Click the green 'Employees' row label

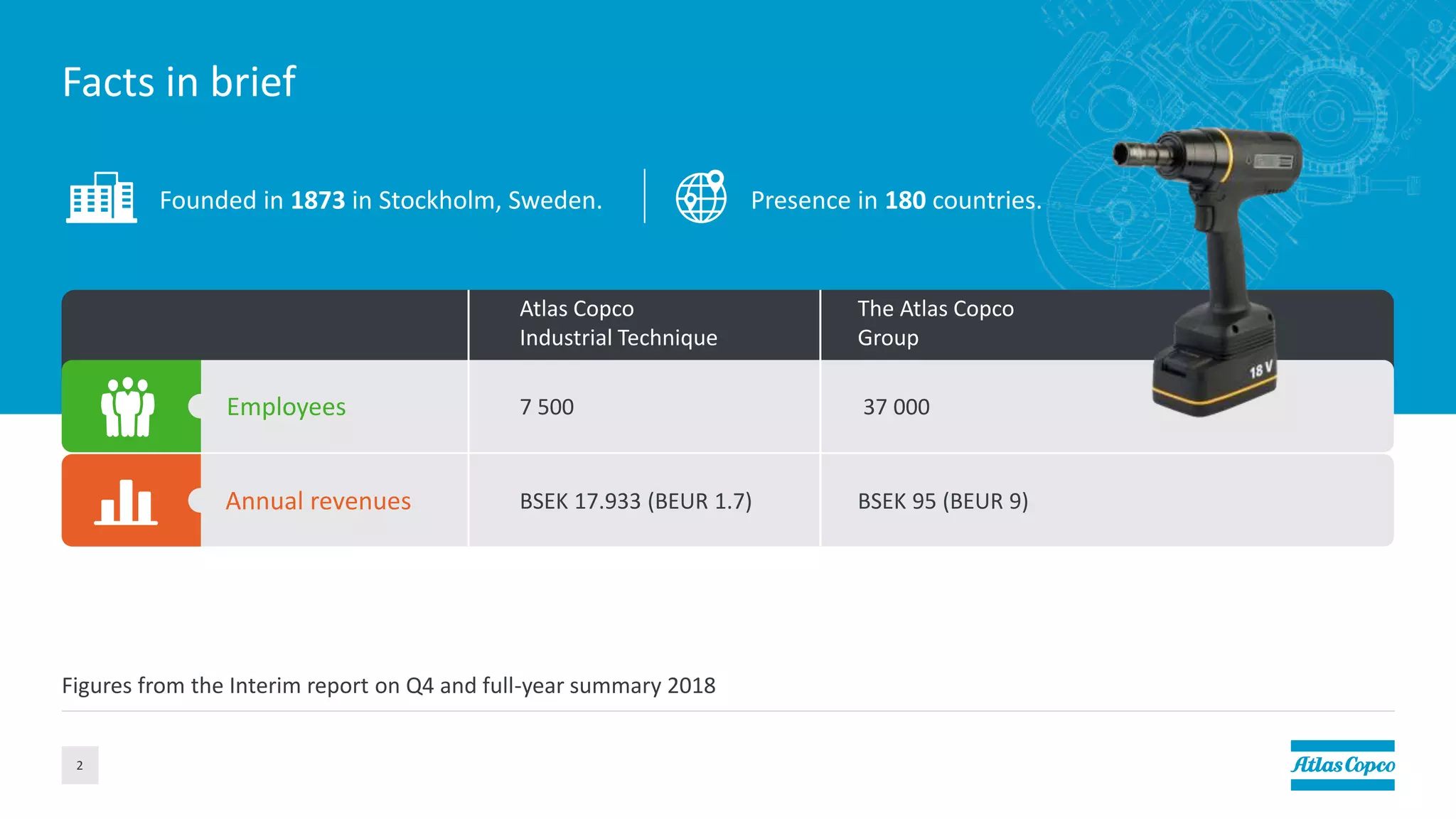286,407
